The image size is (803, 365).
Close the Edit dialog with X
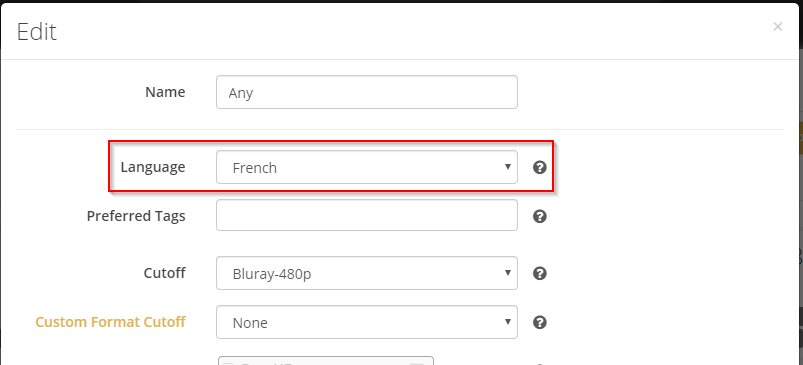(x=777, y=27)
